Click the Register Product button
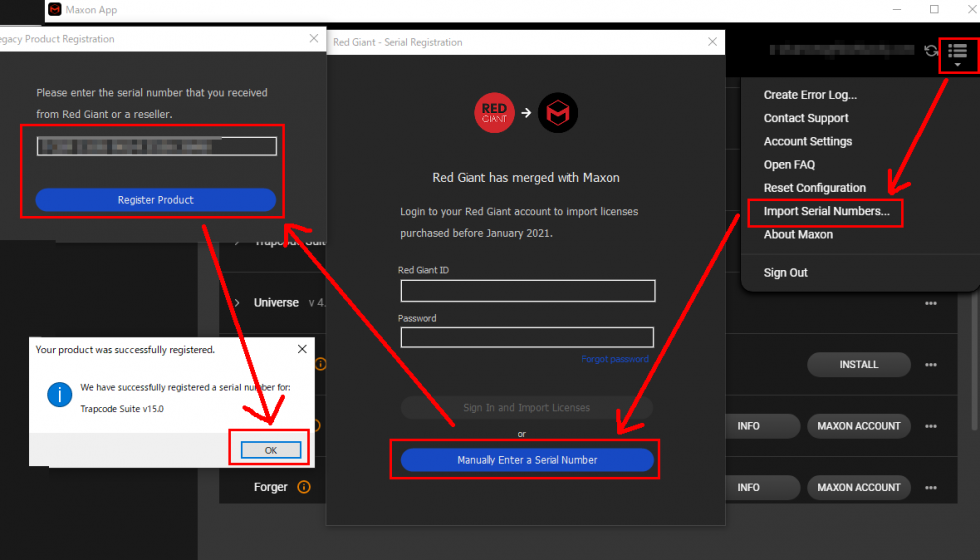This screenshot has height=560, width=980. click(x=156, y=200)
